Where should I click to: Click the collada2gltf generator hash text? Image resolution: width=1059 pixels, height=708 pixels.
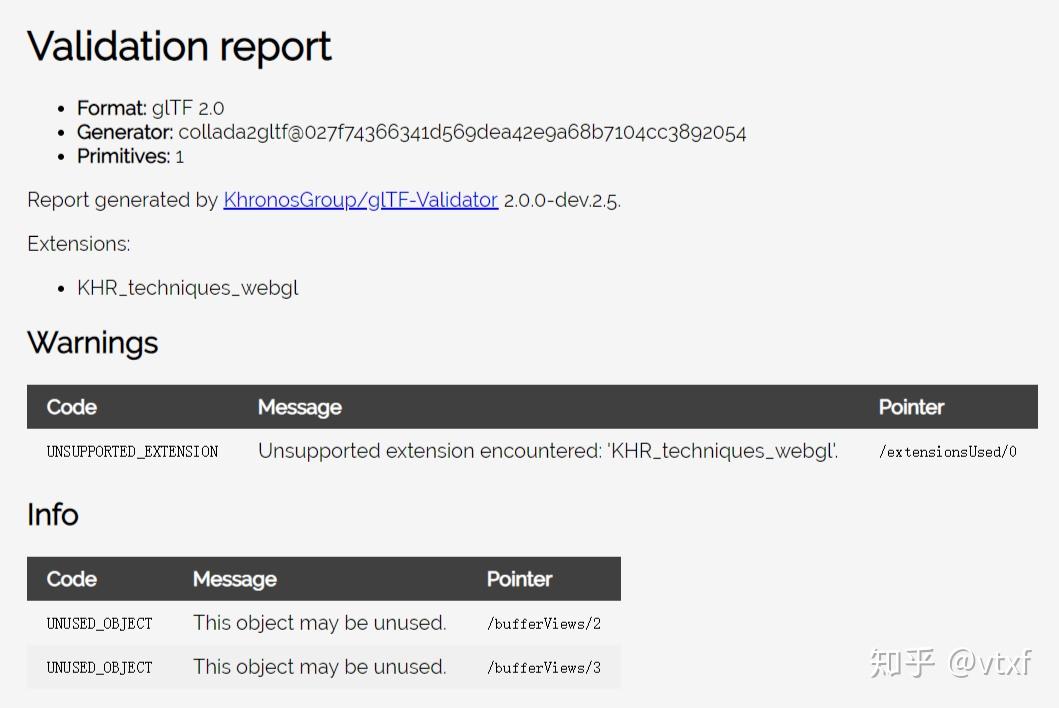pos(462,132)
